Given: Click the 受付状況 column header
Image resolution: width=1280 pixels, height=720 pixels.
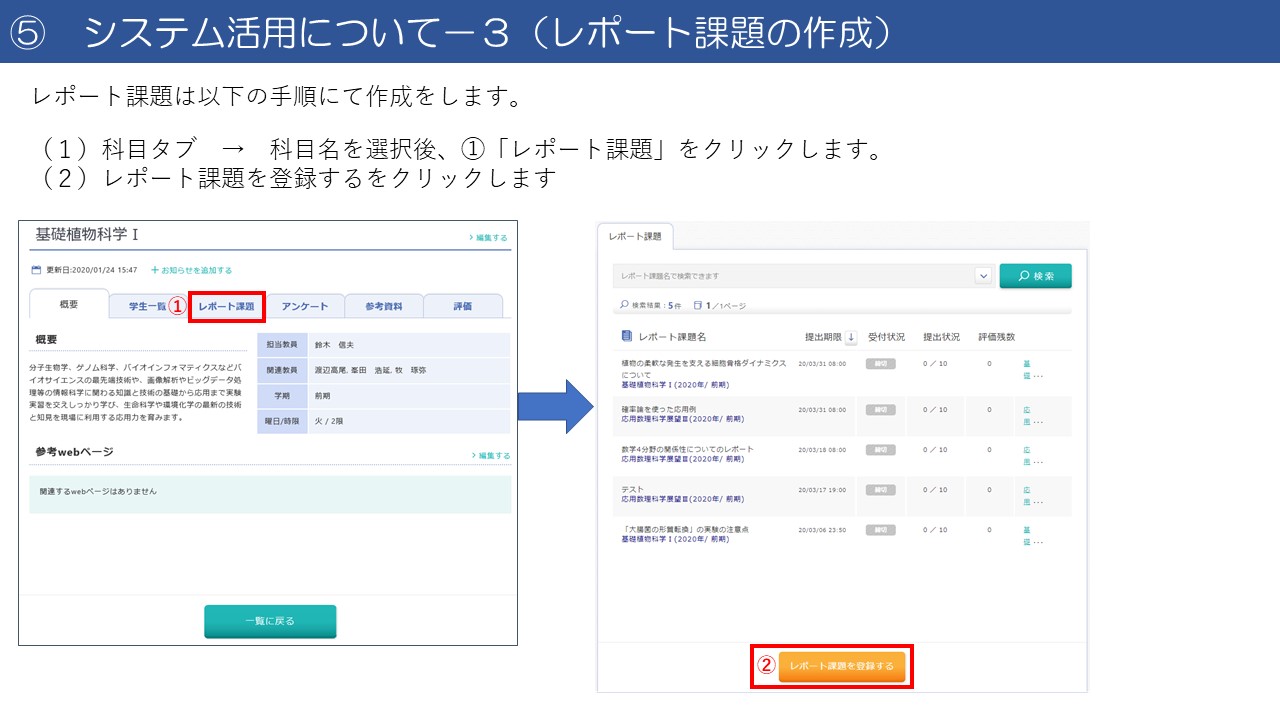Looking at the screenshot, I should 886,337.
